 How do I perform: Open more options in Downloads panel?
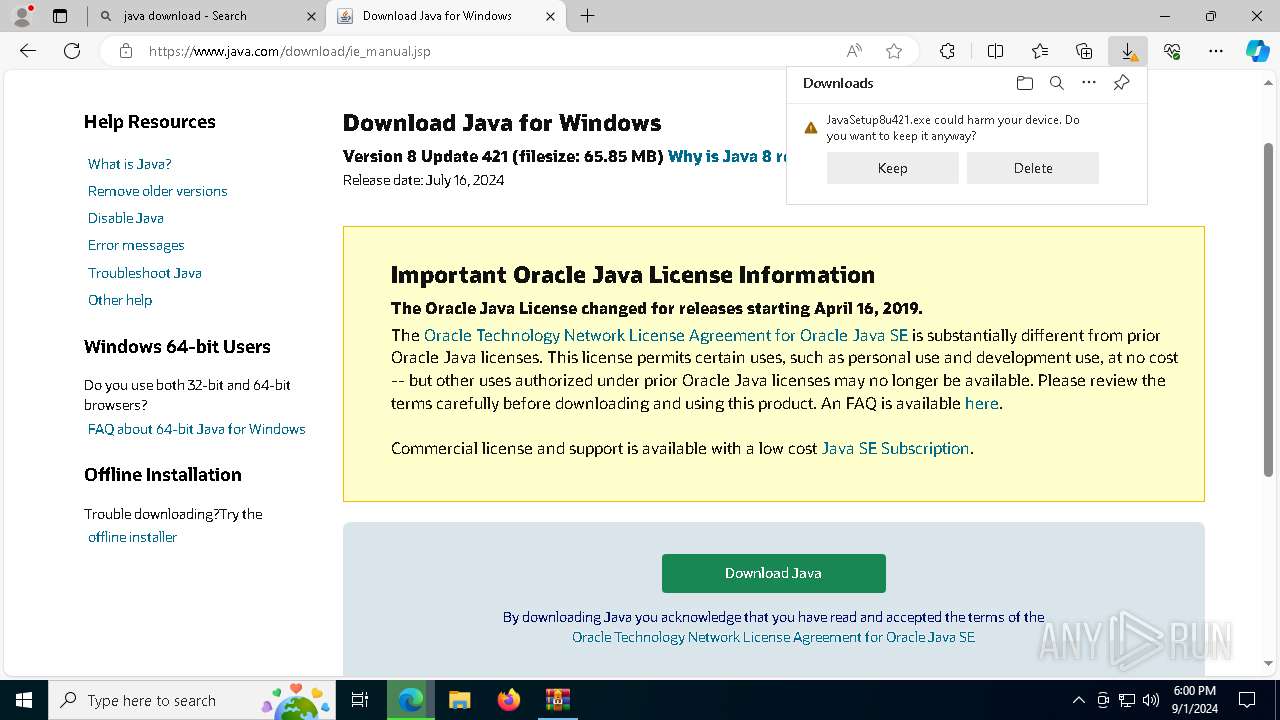point(1089,83)
